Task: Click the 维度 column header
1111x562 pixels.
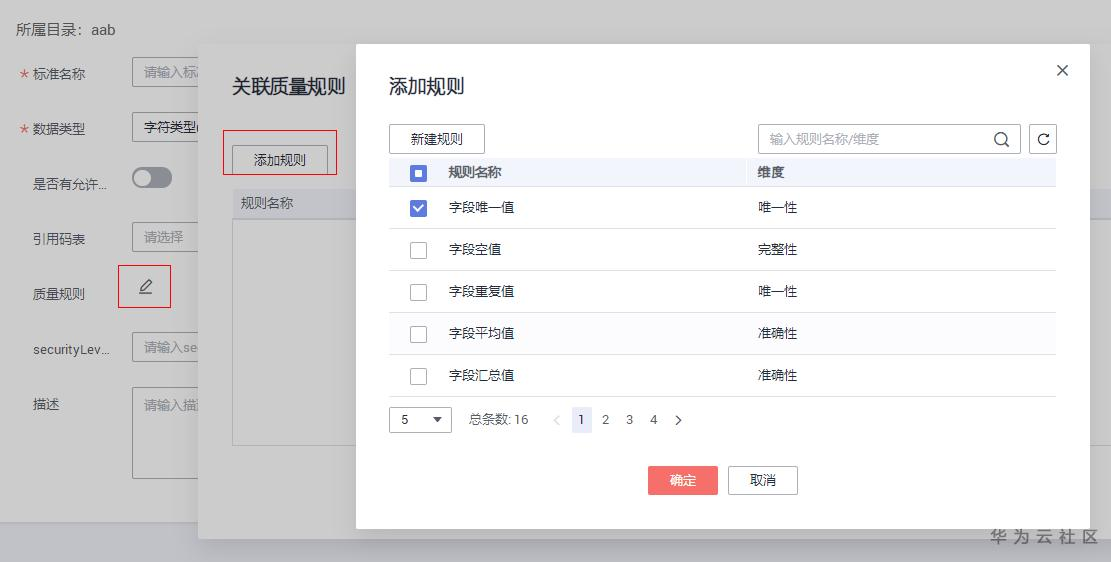Action: [x=771, y=172]
